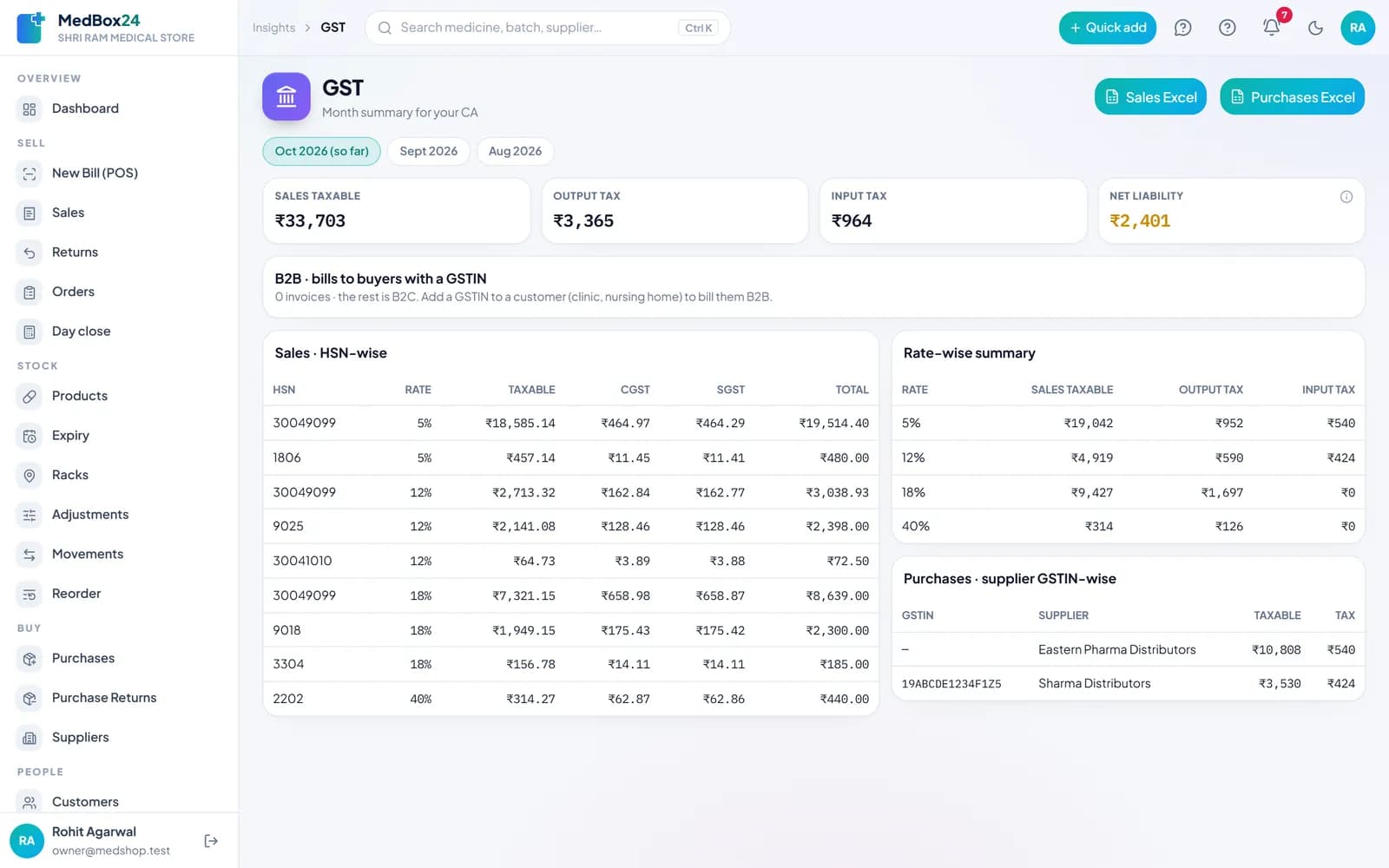Click the Suppliers building icon
Image resolution: width=1389 pixels, height=868 pixels.
(30, 738)
